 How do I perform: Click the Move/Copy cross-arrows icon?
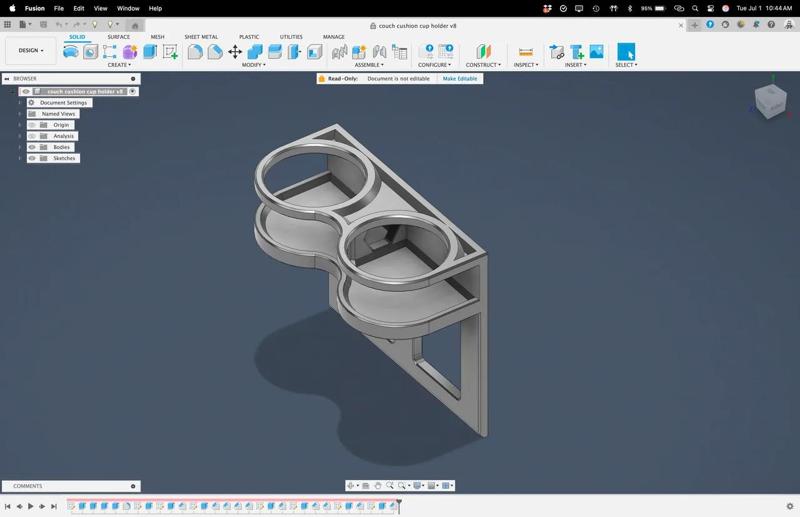(x=235, y=51)
